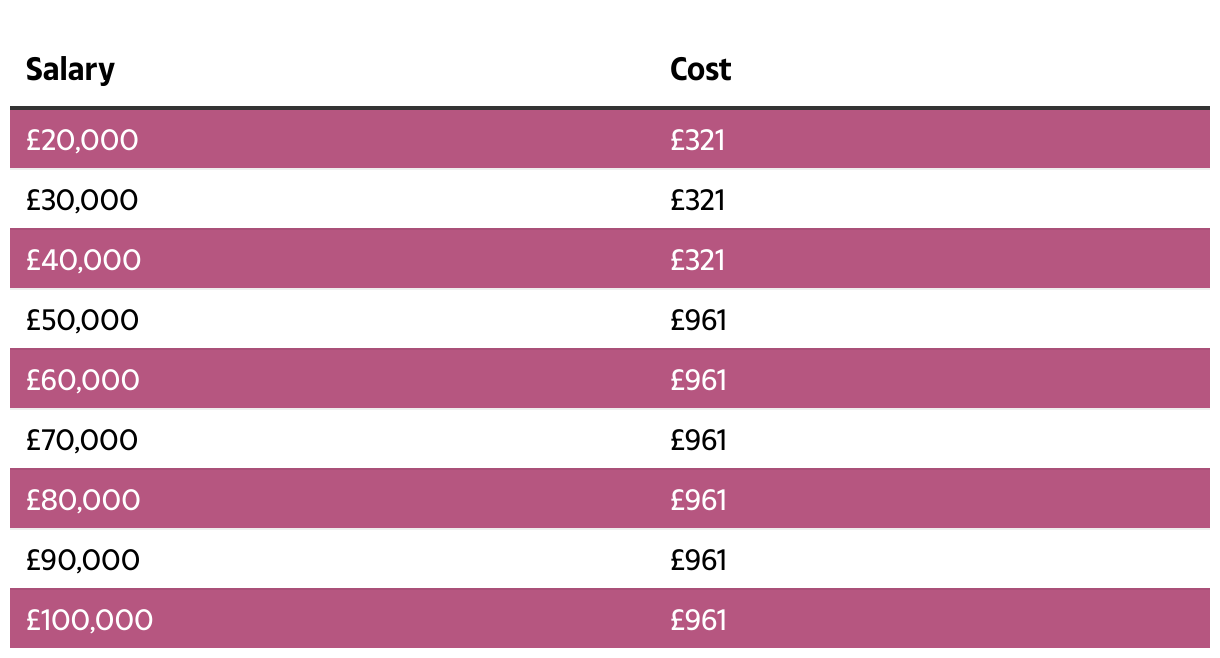The width and height of the screenshot is (1220, 658).
Task: Select the £80,000 salary cell
Action: [x=83, y=500]
